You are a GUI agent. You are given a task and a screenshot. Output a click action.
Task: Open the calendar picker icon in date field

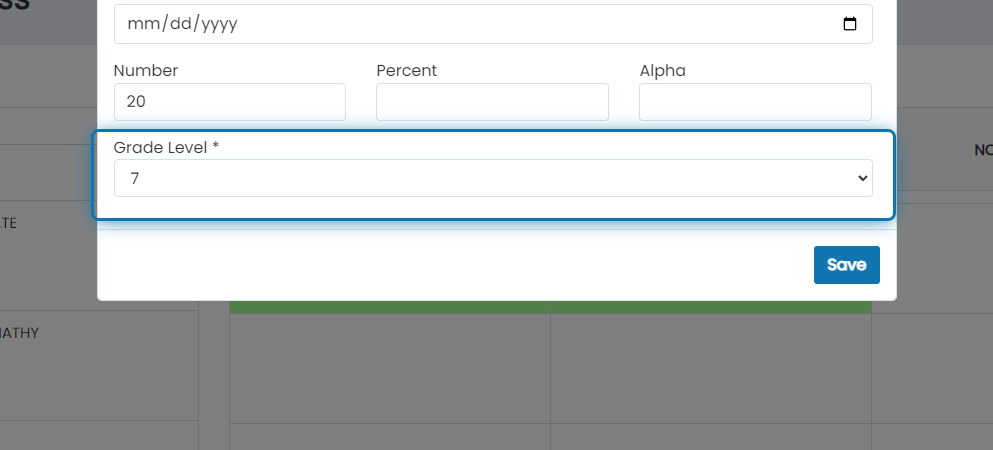[850, 24]
